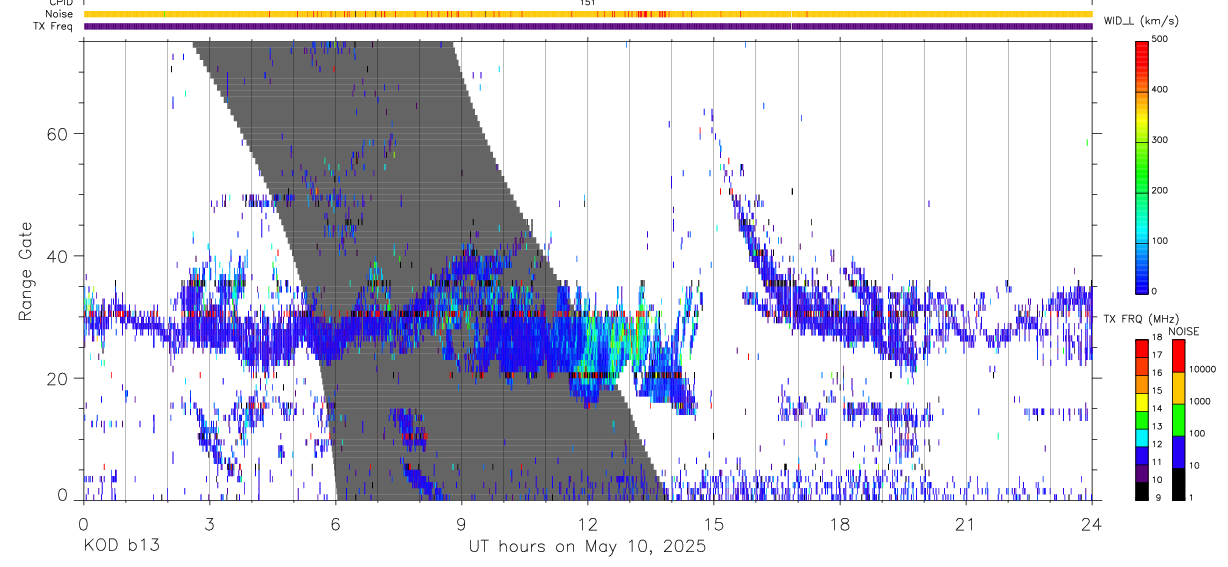Screen dimensions: 1228x567
Task: Click the 'NOISE' legend title
Action: 1184,331
